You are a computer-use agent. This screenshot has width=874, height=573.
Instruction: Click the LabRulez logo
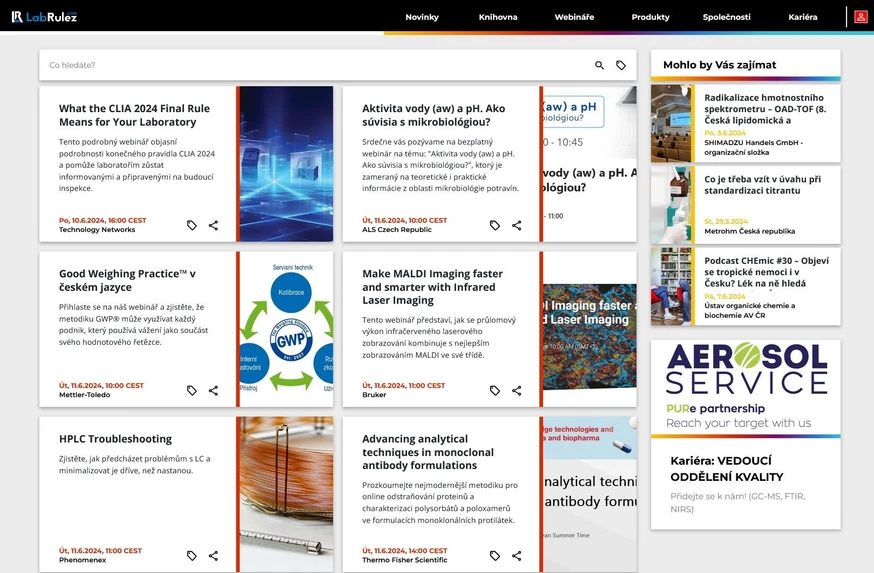pos(44,17)
